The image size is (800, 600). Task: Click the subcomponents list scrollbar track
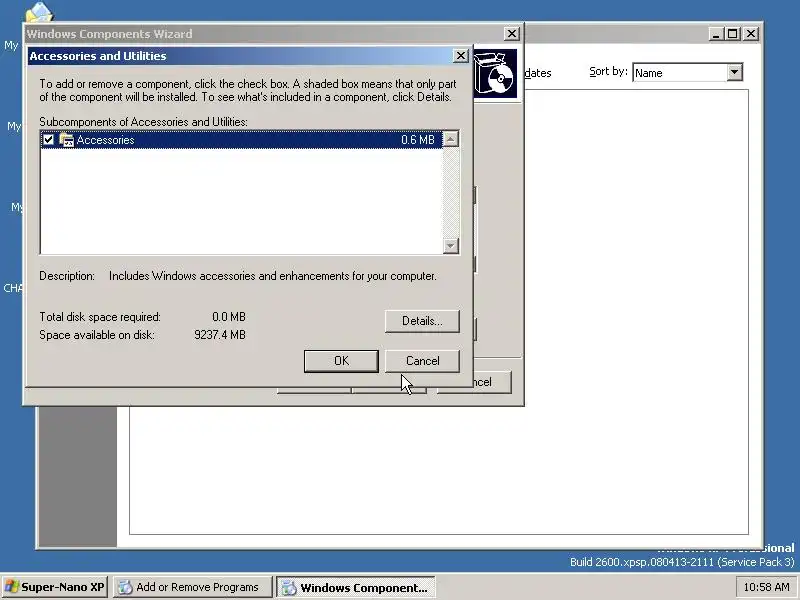point(451,192)
